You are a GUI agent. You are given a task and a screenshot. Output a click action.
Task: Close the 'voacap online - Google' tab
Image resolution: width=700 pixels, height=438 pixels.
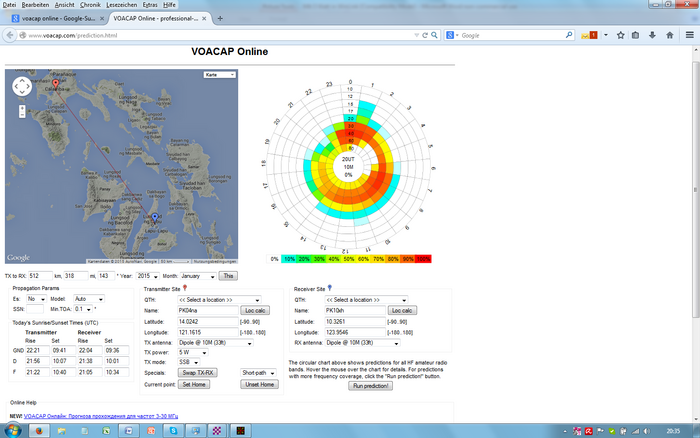(102, 18)
